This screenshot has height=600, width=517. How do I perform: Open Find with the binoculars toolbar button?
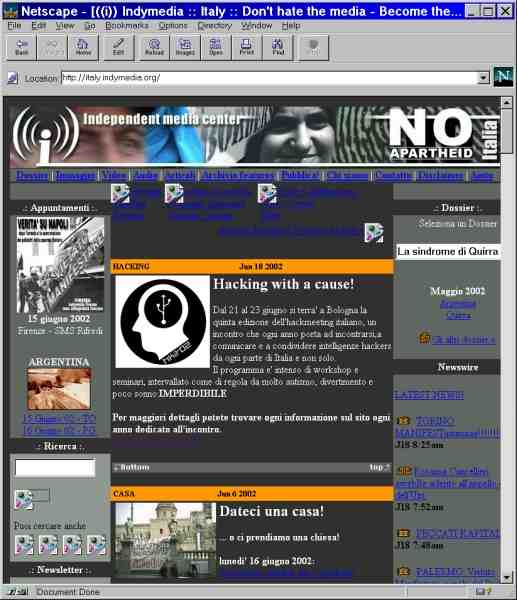(x=278, y=47)
